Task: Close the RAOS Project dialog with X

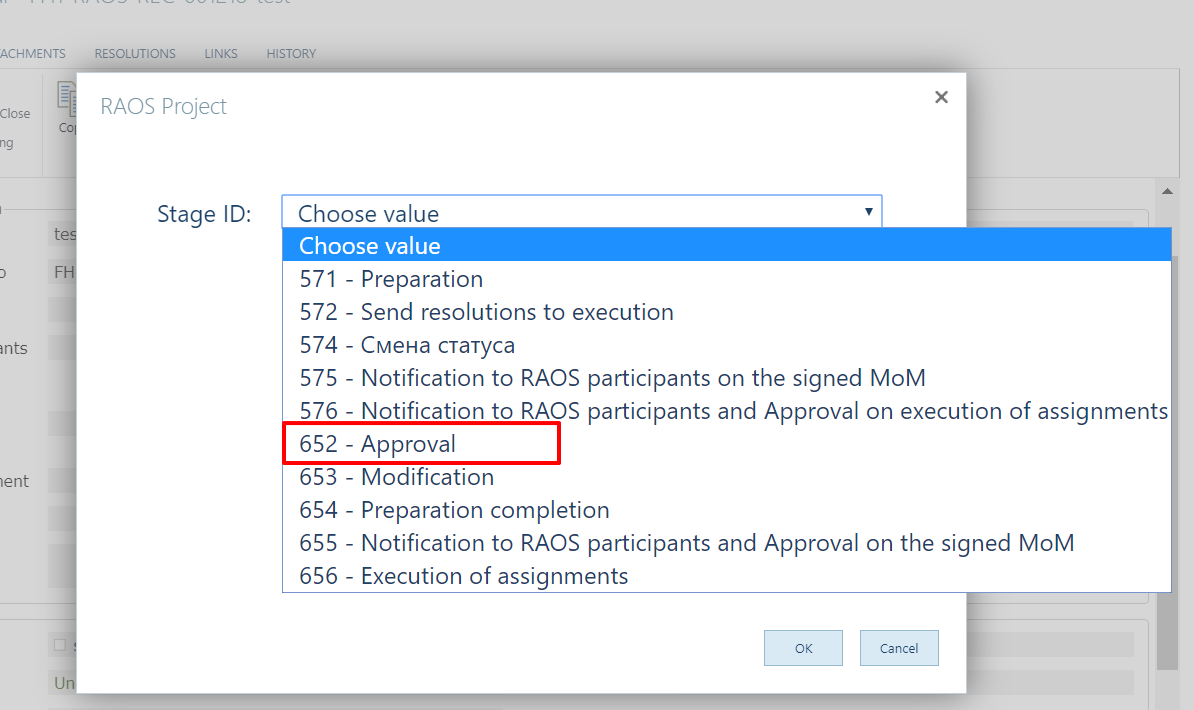Action: pos(941,97)
